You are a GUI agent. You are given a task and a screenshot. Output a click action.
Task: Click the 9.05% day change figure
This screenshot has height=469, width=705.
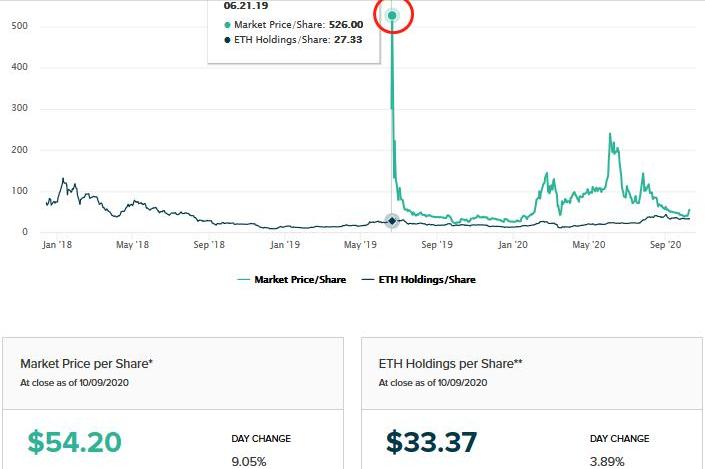[x=249, y=462]
